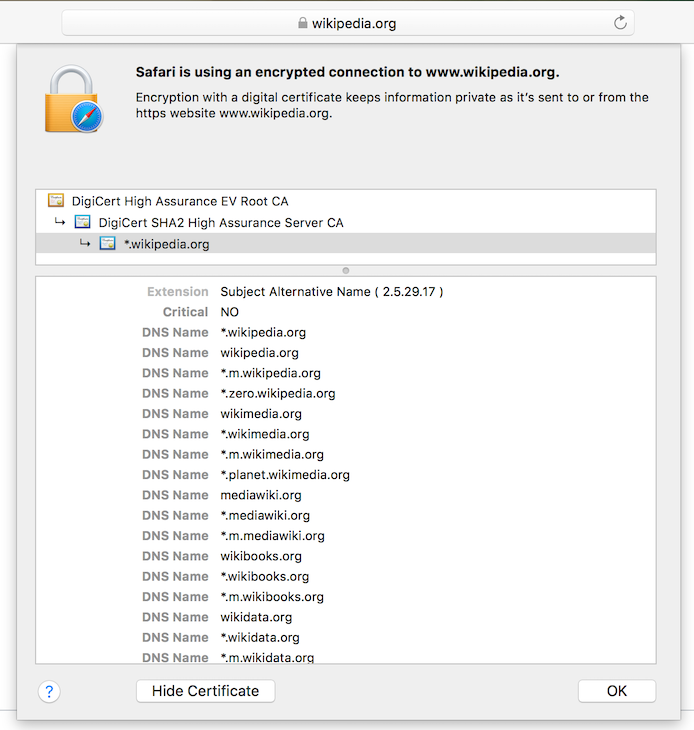
Task: Click DNS name *.planet.wikimedia.org
Action: pos(285,475)
